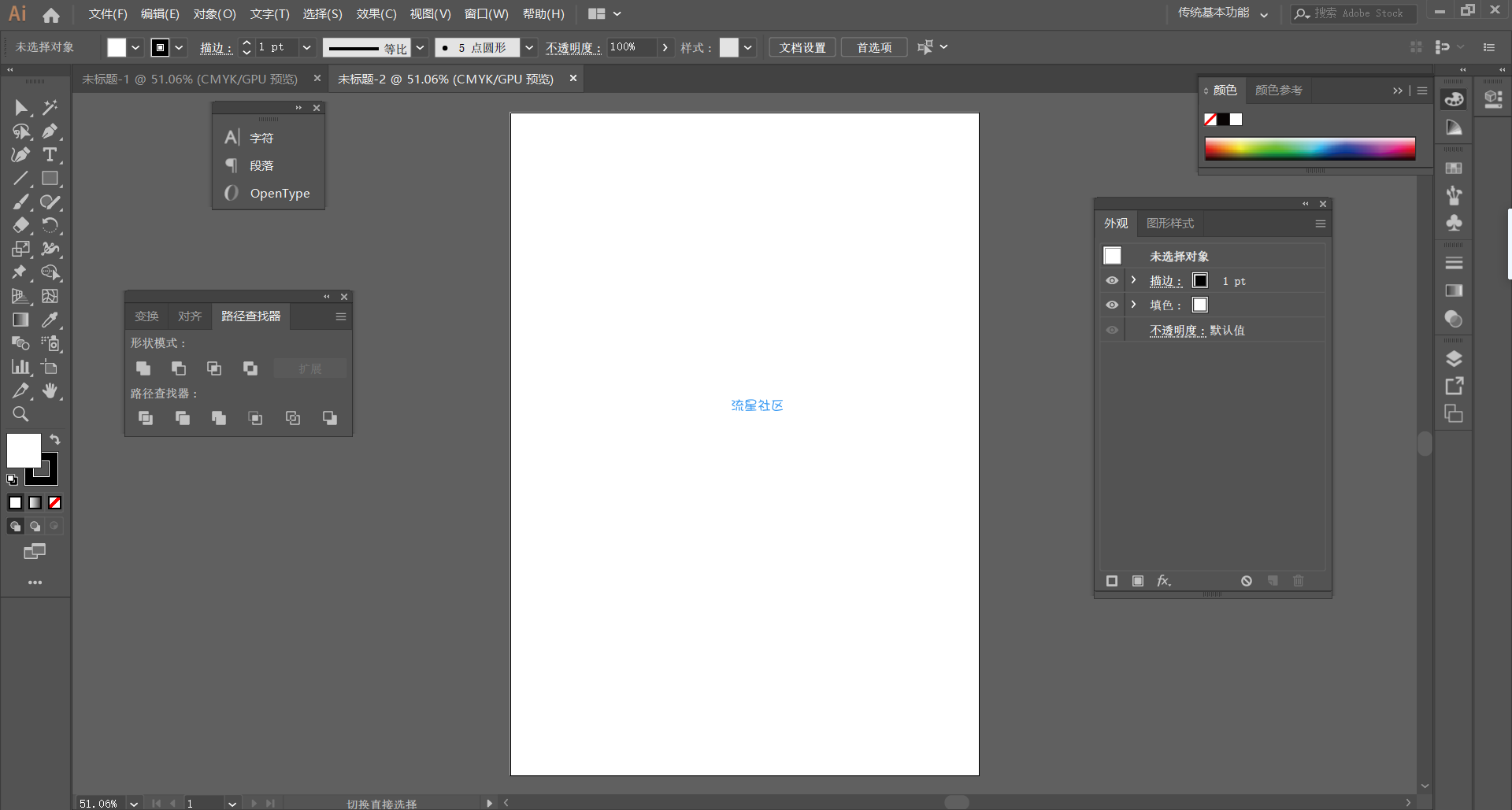Open zoom level dropdown at status bar
This screenshot has width=1512, height=810.
134,804
